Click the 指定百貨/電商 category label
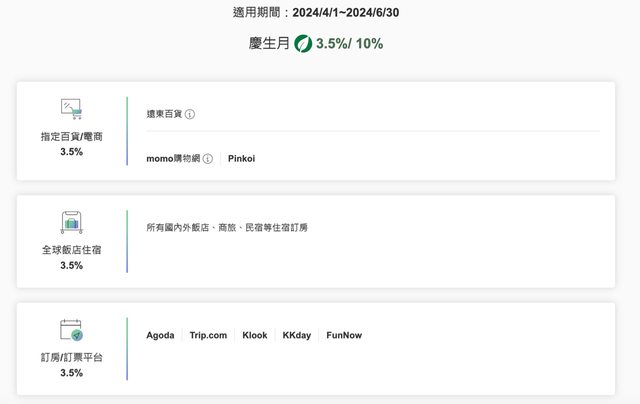Image resolution: width=640 pixels, height=404 pixels. (71, 136)
